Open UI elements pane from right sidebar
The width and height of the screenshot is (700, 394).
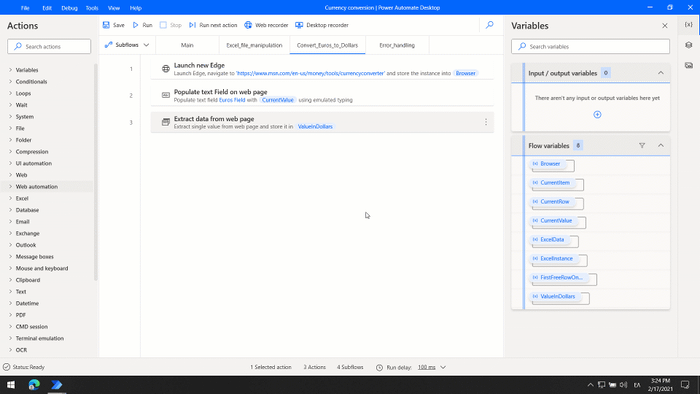click(x=689, y=45)
